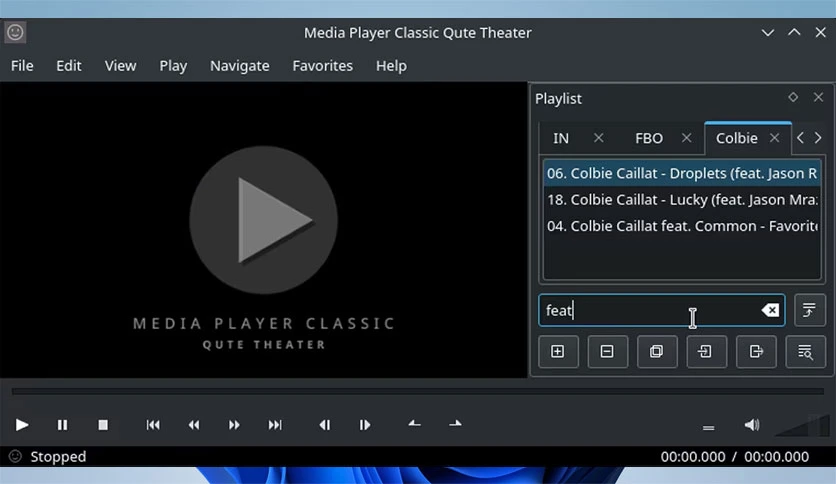This screenshot has width=836, height=484.
Task: Increase playback speed icon
Action: coord(455,424)
